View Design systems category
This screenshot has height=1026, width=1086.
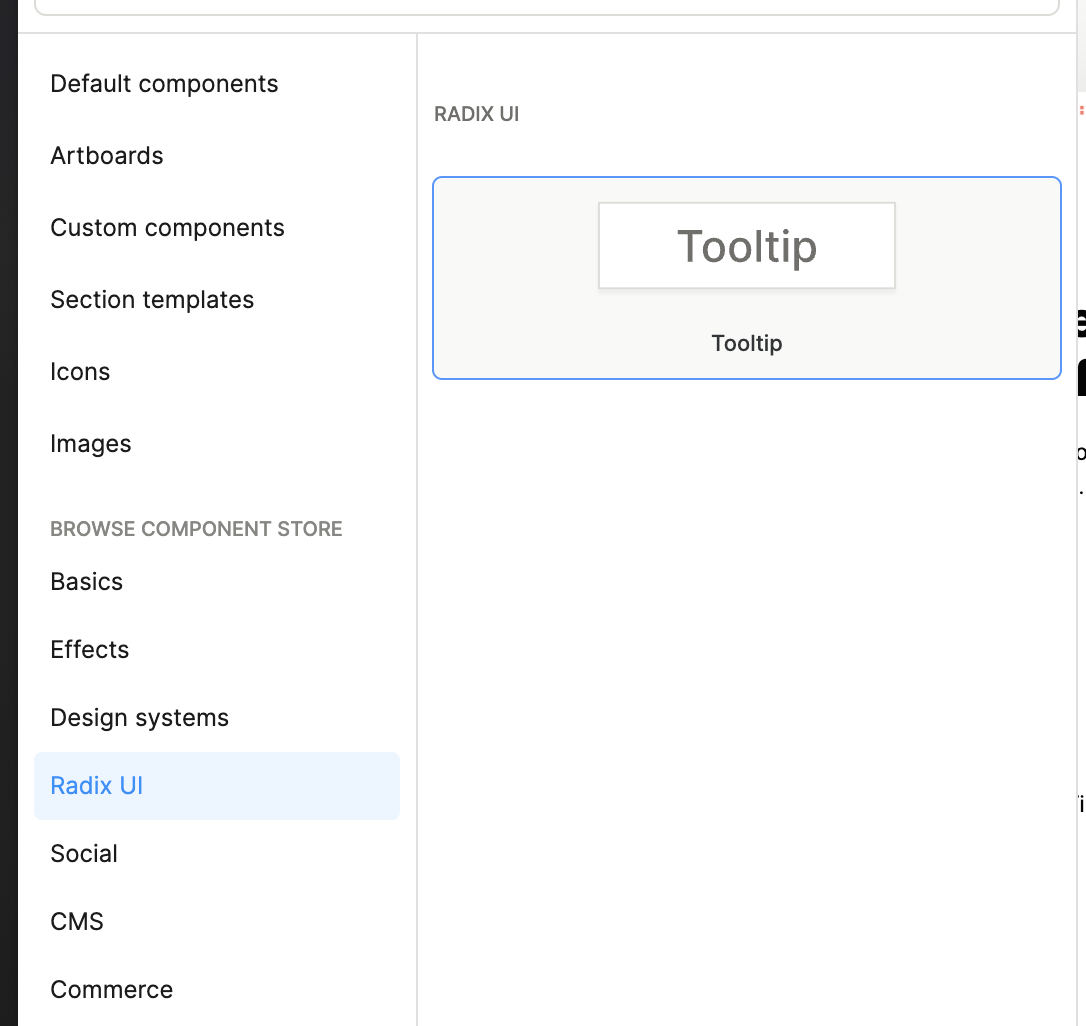pos(139,718)
